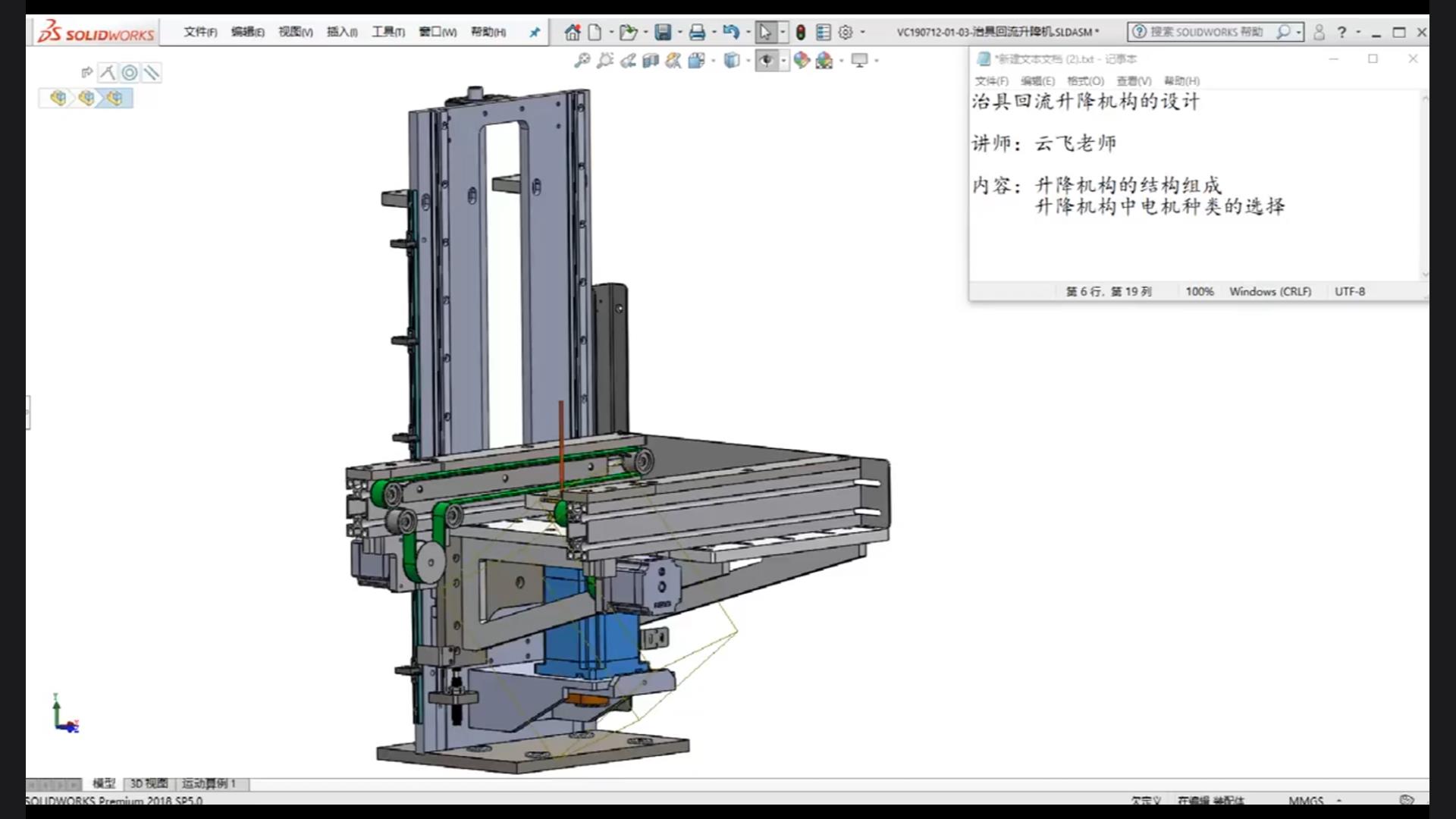Click the View Settings monitor icon
The width and height of the screenshot is (1456, 819).
tap(860, 60)
